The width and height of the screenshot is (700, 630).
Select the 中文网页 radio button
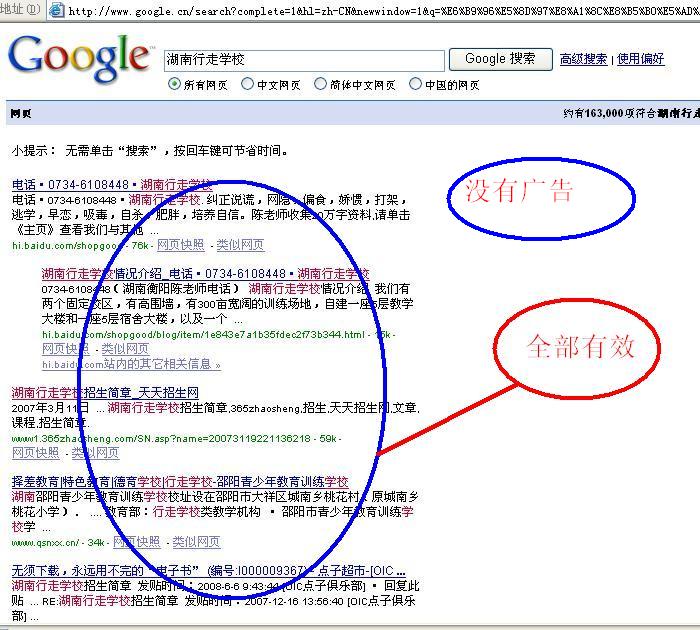click(247, 84)
